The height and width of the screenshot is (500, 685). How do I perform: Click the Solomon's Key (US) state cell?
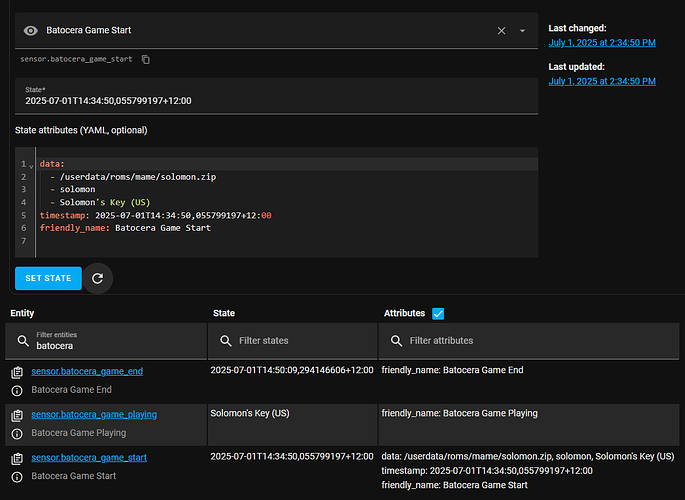point(292,425)
